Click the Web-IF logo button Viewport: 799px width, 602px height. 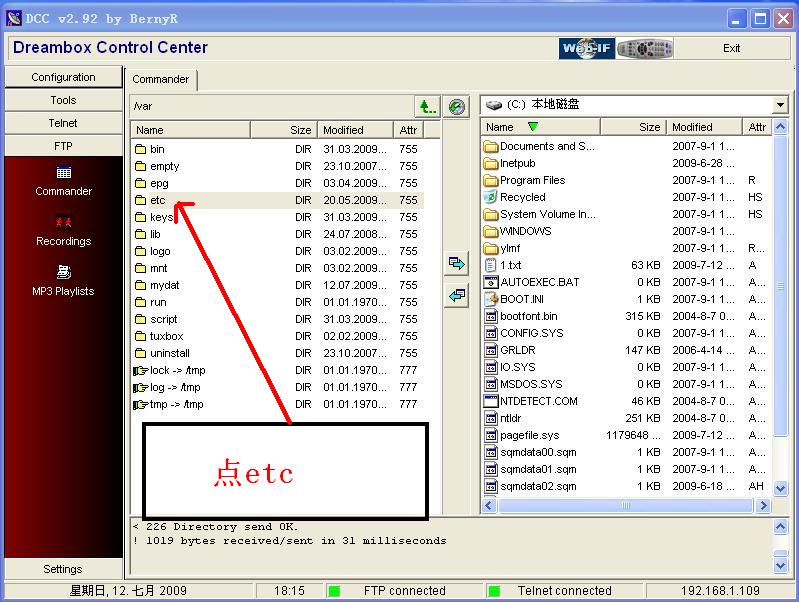tap(587, 48)
